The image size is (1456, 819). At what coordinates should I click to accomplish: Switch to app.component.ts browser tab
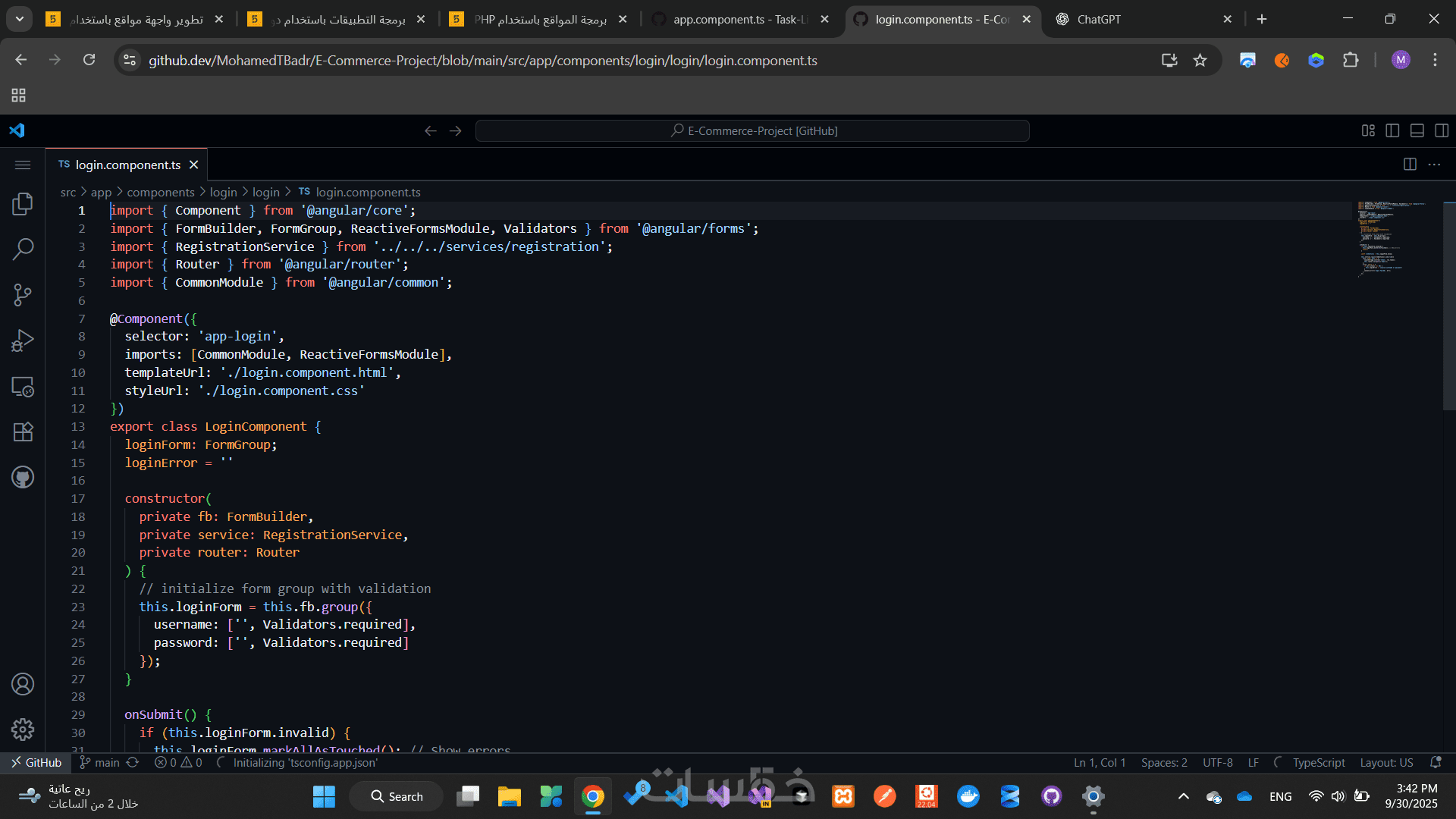click(x=739, y=19)
